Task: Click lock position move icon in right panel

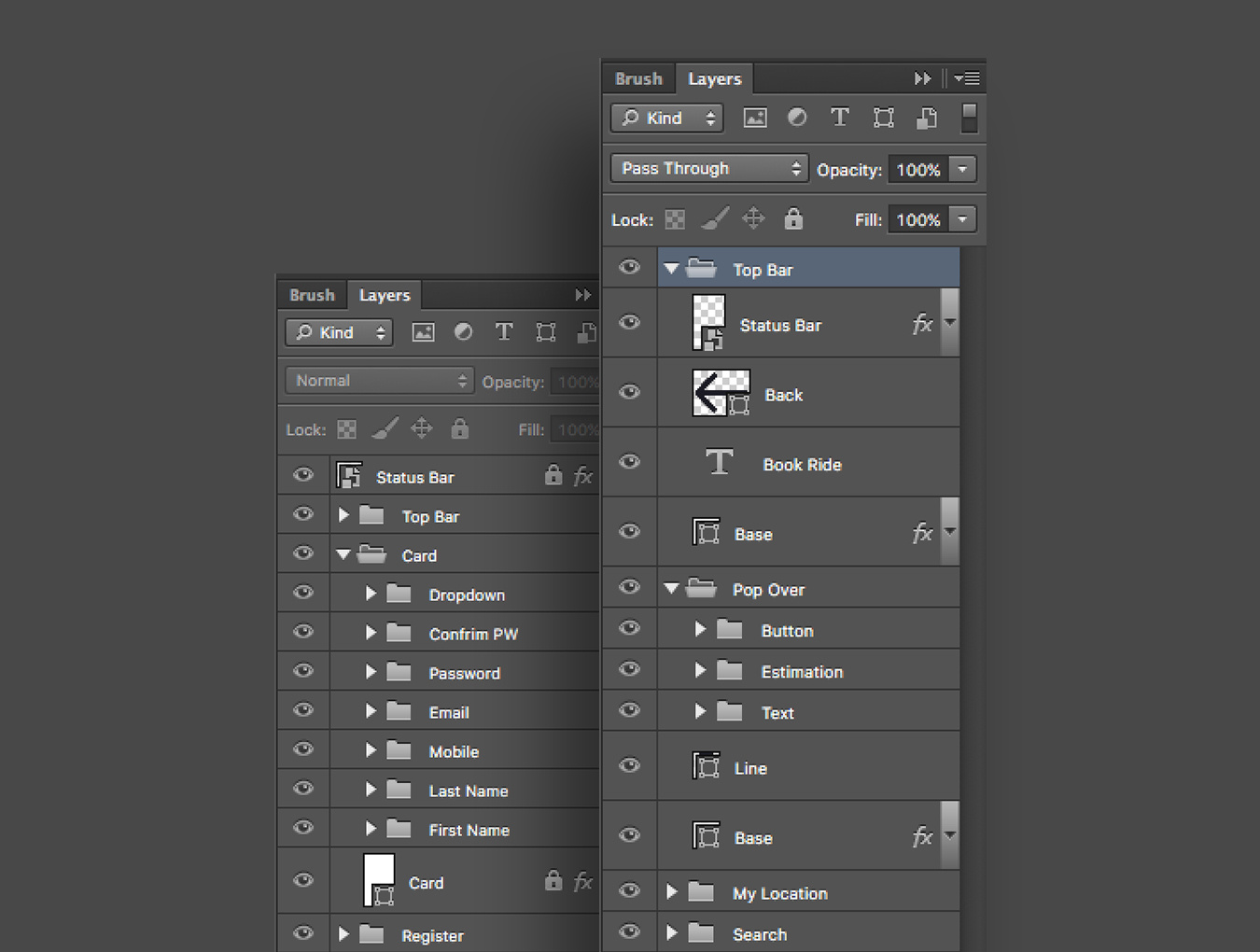Action: tap(753, 219)
